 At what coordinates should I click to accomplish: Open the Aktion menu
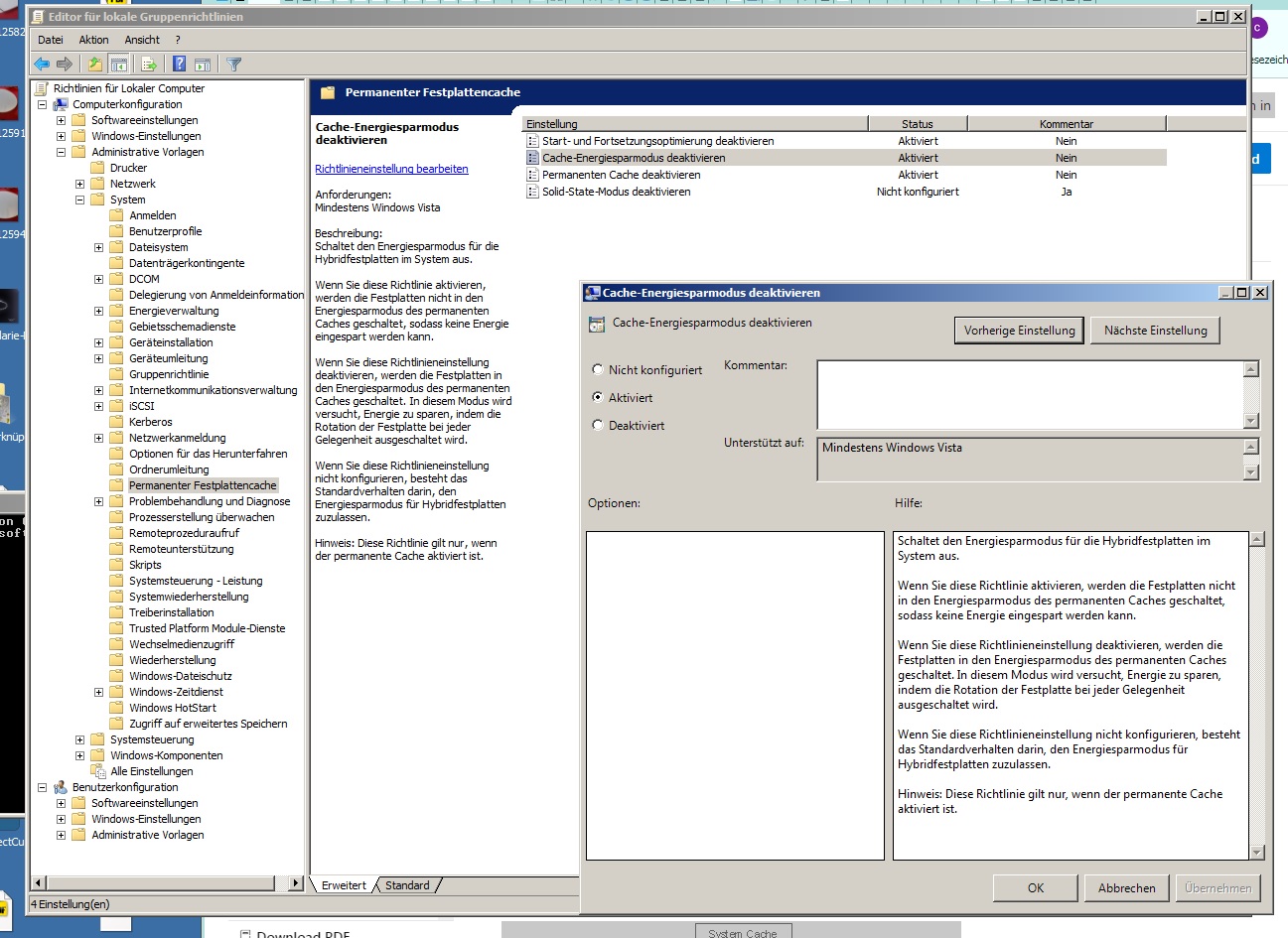(x=93, y=40)
